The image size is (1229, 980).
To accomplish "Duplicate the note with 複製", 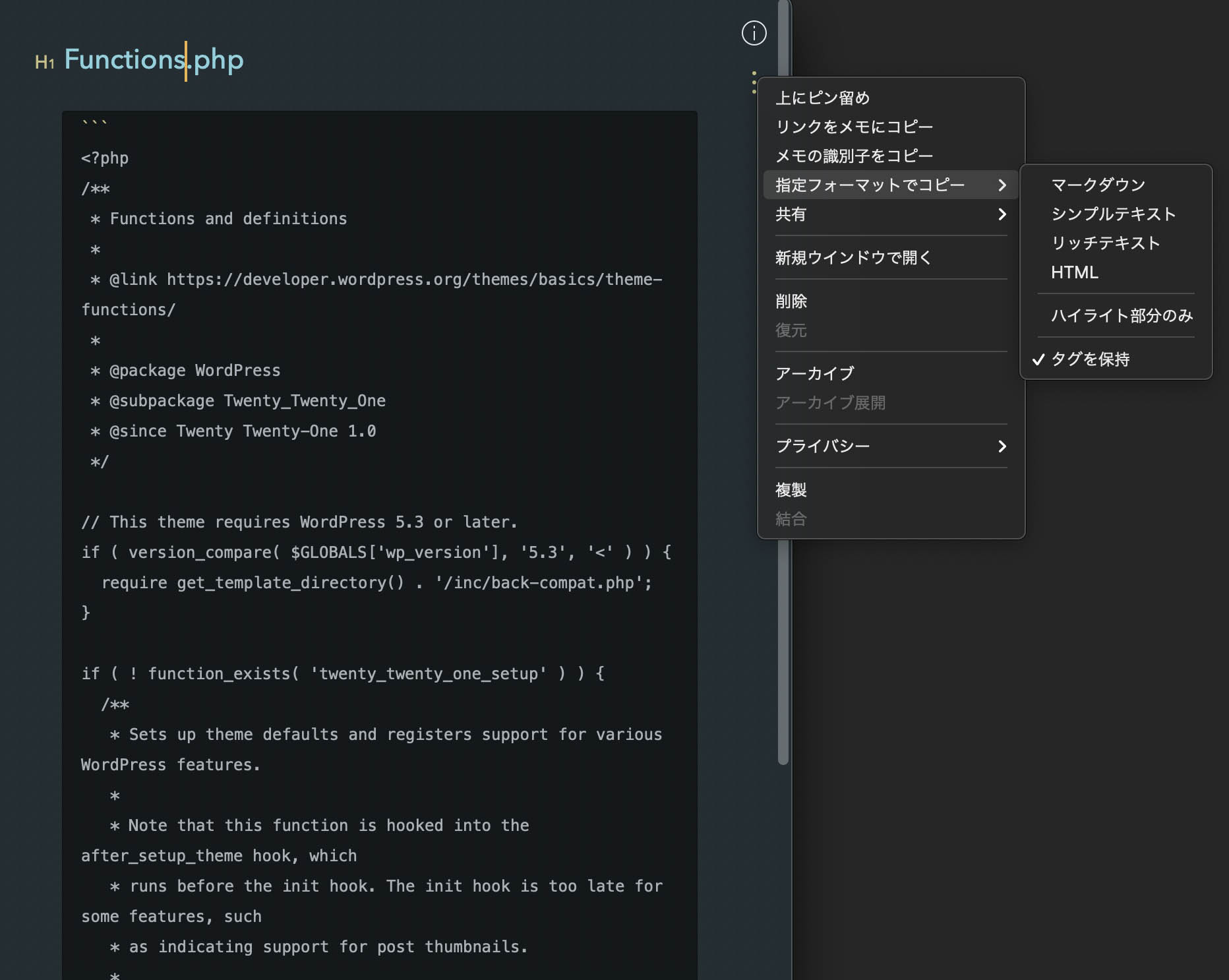I will click(x=791, y=490).
